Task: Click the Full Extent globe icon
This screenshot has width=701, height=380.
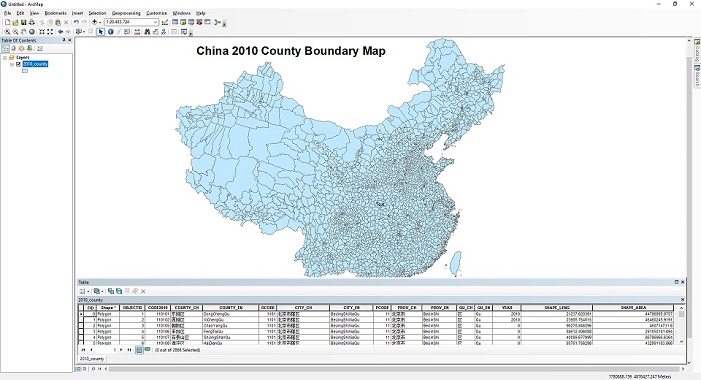Action: [32, 32]
